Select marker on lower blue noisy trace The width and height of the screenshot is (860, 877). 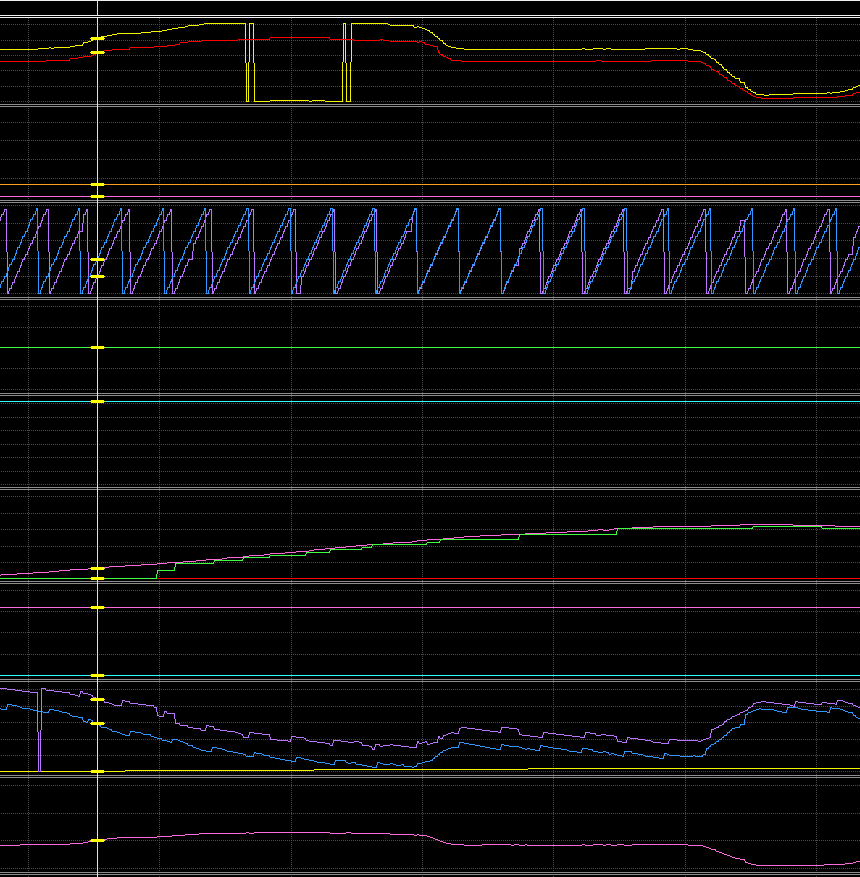click(97, 723)
